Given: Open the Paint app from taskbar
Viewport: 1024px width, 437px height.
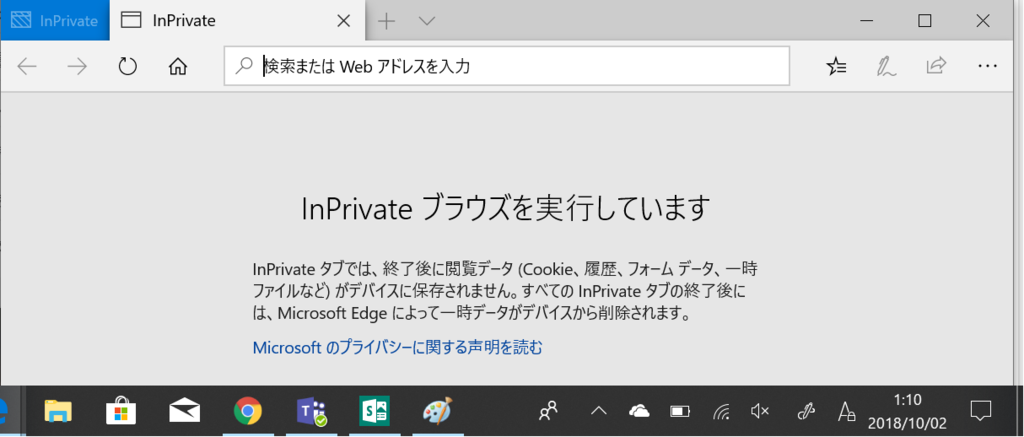Looking at the screenshot, I should tap(438, 411).
